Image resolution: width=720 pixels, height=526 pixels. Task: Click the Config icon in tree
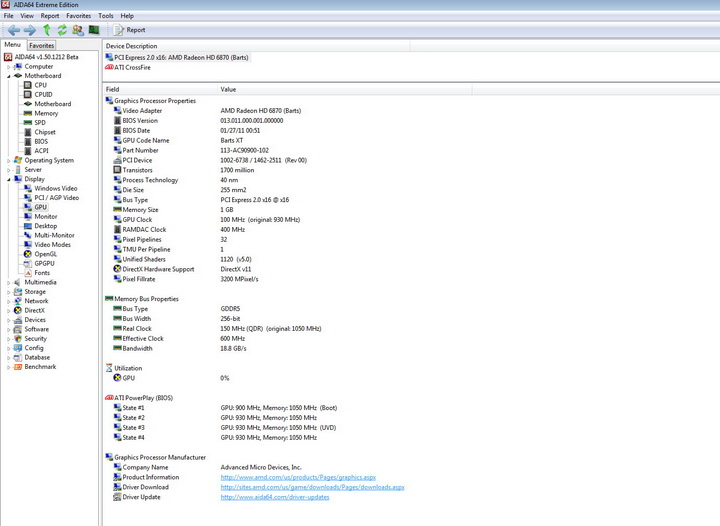[x=18, y=348]
